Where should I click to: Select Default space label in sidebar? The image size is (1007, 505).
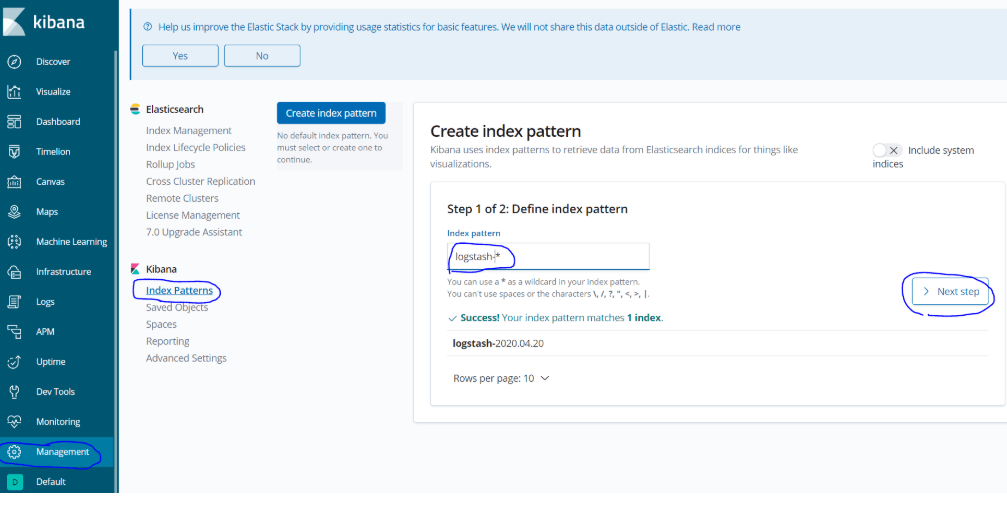(51, 482)
